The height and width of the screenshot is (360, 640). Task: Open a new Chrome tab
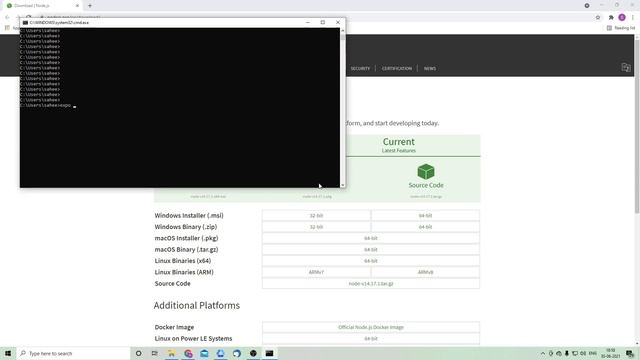(90, 6)
